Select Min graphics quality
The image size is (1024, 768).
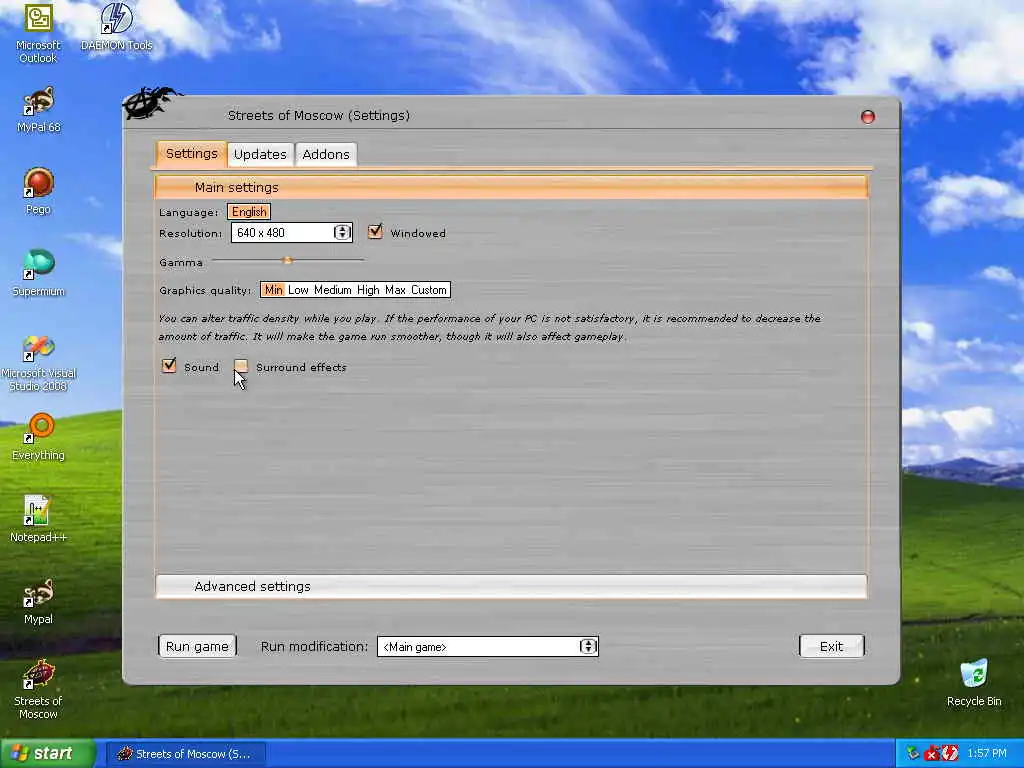coord(273,290)
